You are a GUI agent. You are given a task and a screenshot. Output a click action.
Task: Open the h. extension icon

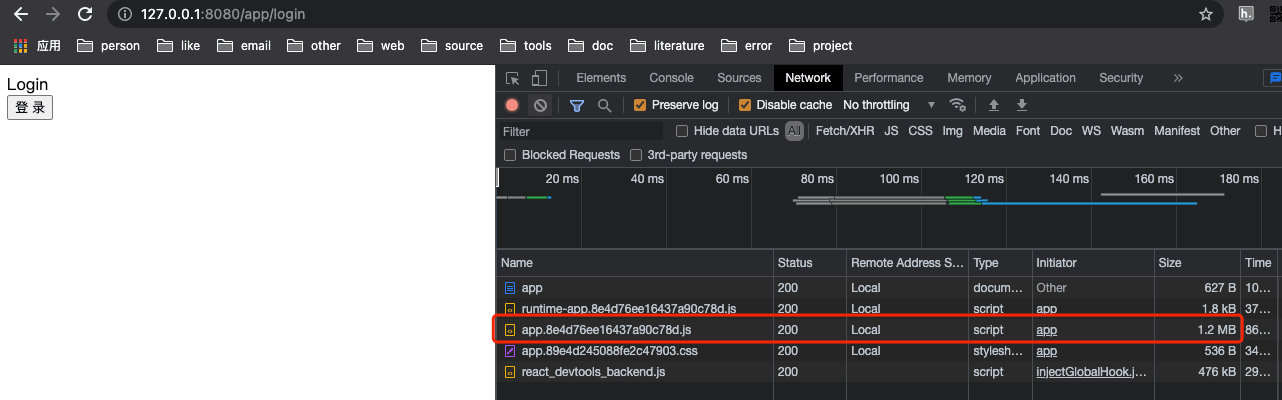[1246, 14]
